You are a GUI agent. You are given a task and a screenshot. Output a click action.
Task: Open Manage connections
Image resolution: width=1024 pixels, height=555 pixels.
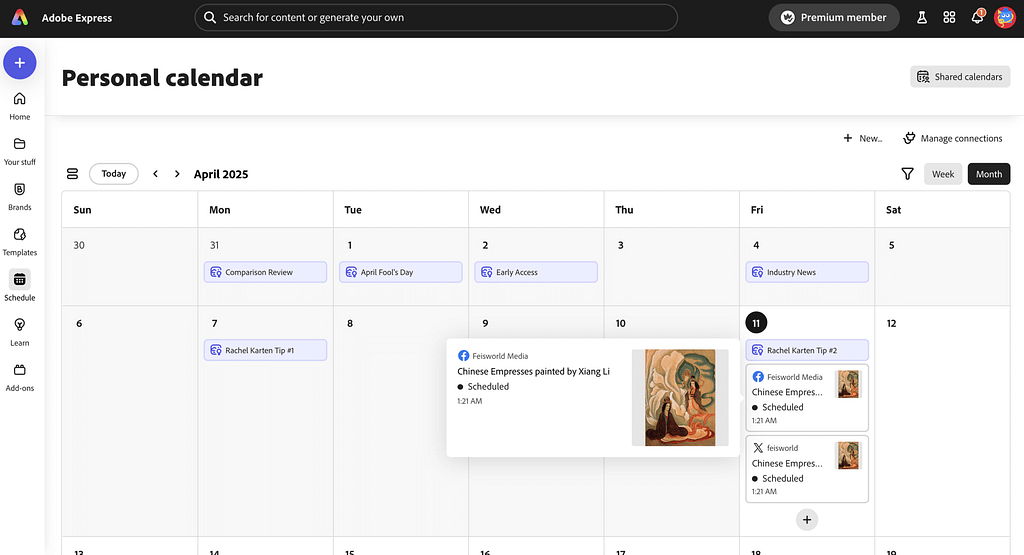click(x=952, y=138)
